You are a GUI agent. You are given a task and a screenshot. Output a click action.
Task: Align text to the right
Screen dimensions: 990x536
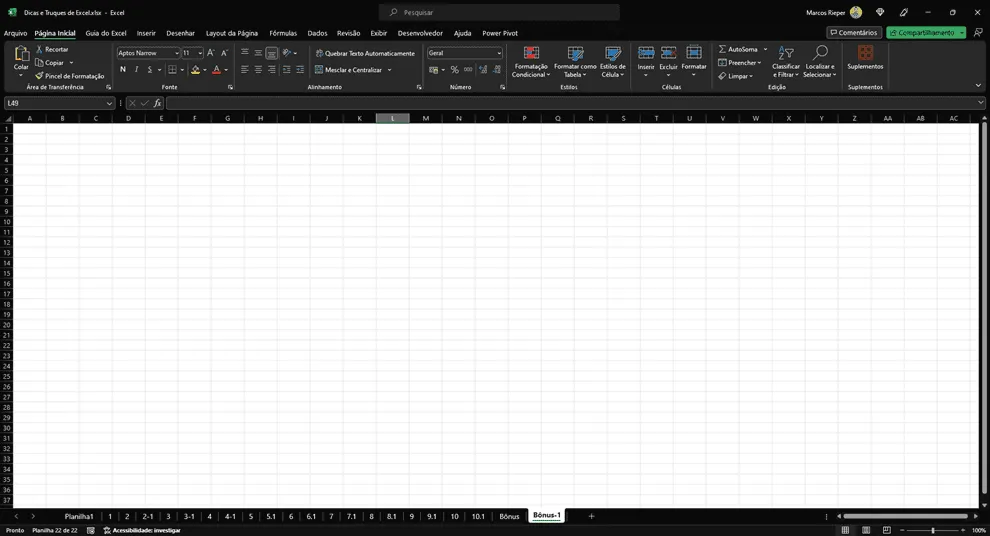point(271,70)
